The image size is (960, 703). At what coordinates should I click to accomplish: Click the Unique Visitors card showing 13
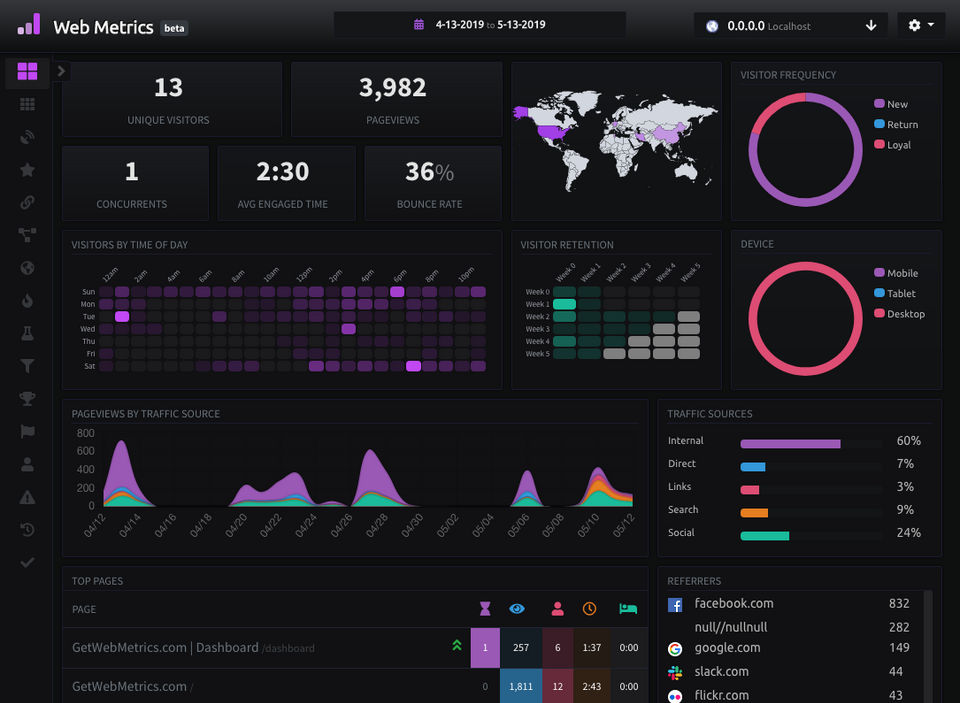click(x=171, y=99)
